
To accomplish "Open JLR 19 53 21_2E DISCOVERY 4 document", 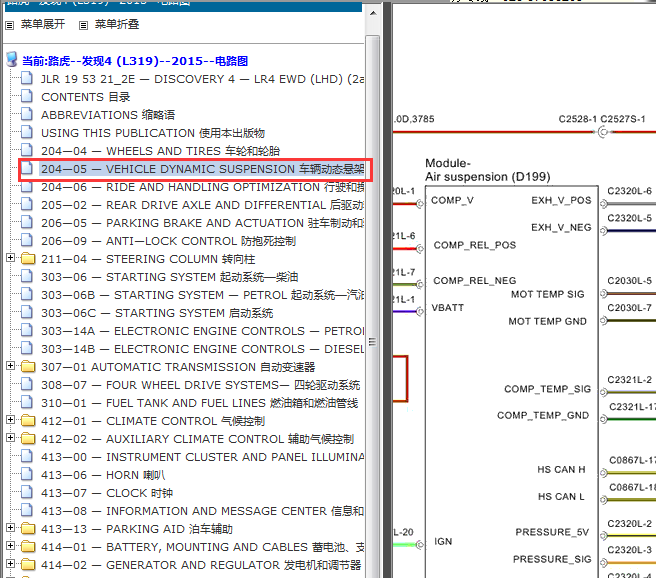I will pyautogui.click(x=202, y=79).
